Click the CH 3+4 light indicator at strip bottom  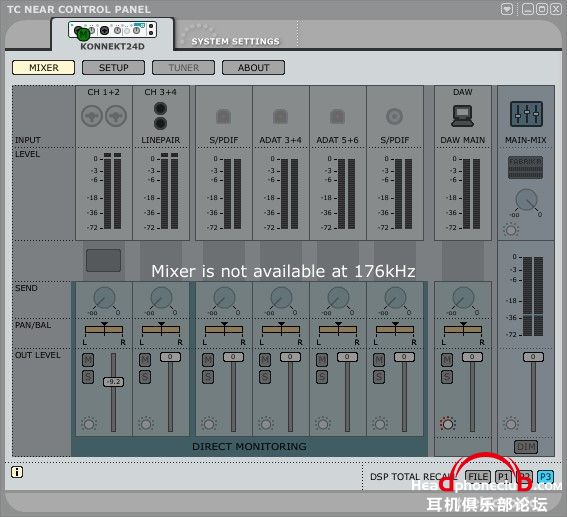coord(146,424)
